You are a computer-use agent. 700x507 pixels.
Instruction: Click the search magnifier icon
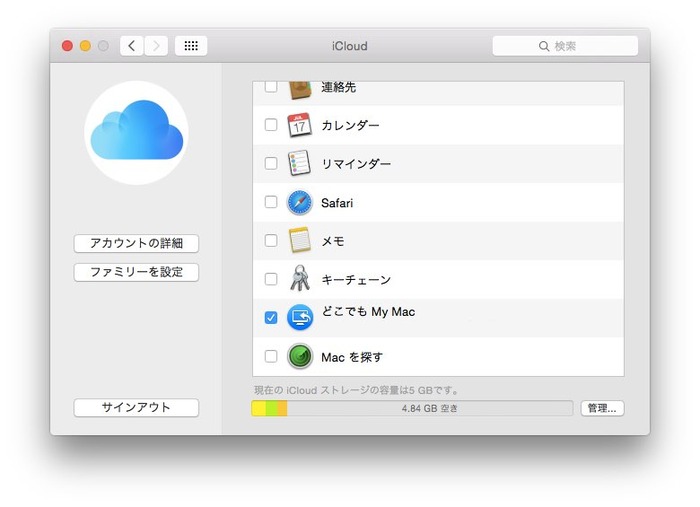click(x=544, y=46)
